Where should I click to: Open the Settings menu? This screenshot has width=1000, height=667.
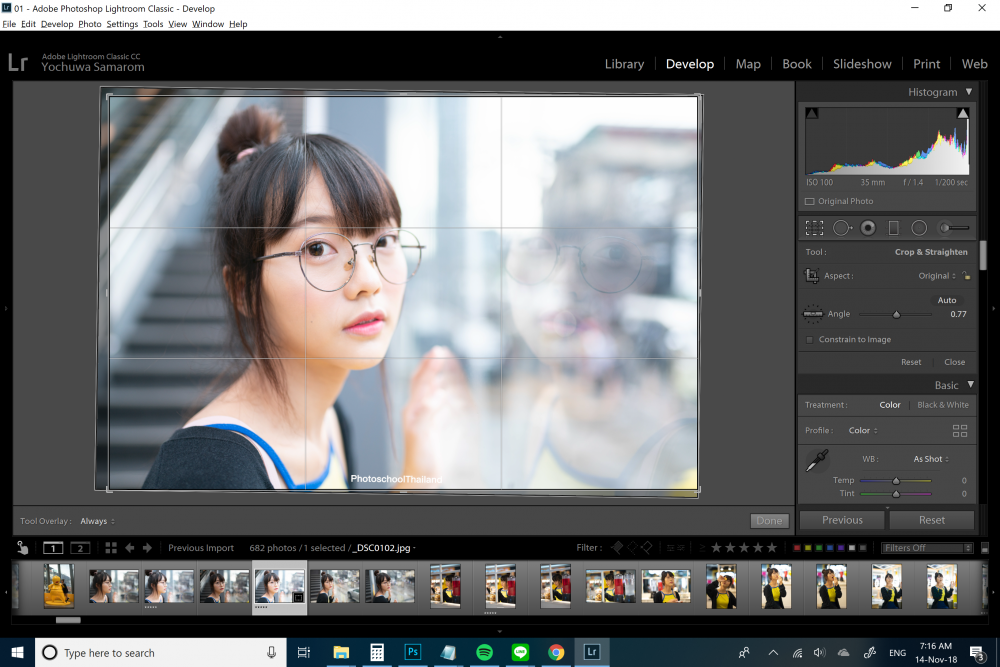point(122,24)
